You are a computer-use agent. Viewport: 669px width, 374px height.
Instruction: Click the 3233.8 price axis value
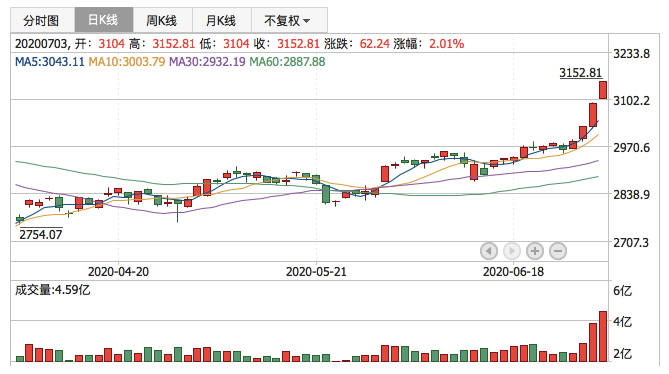tap(631, 54)
